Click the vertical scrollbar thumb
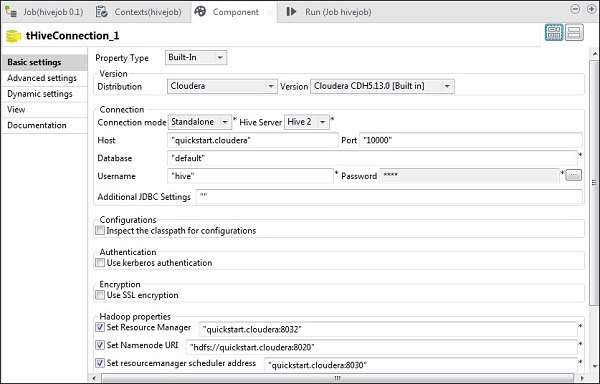This screenshot has height=384, width=600. pyautogui.click(x=595, y=182)
